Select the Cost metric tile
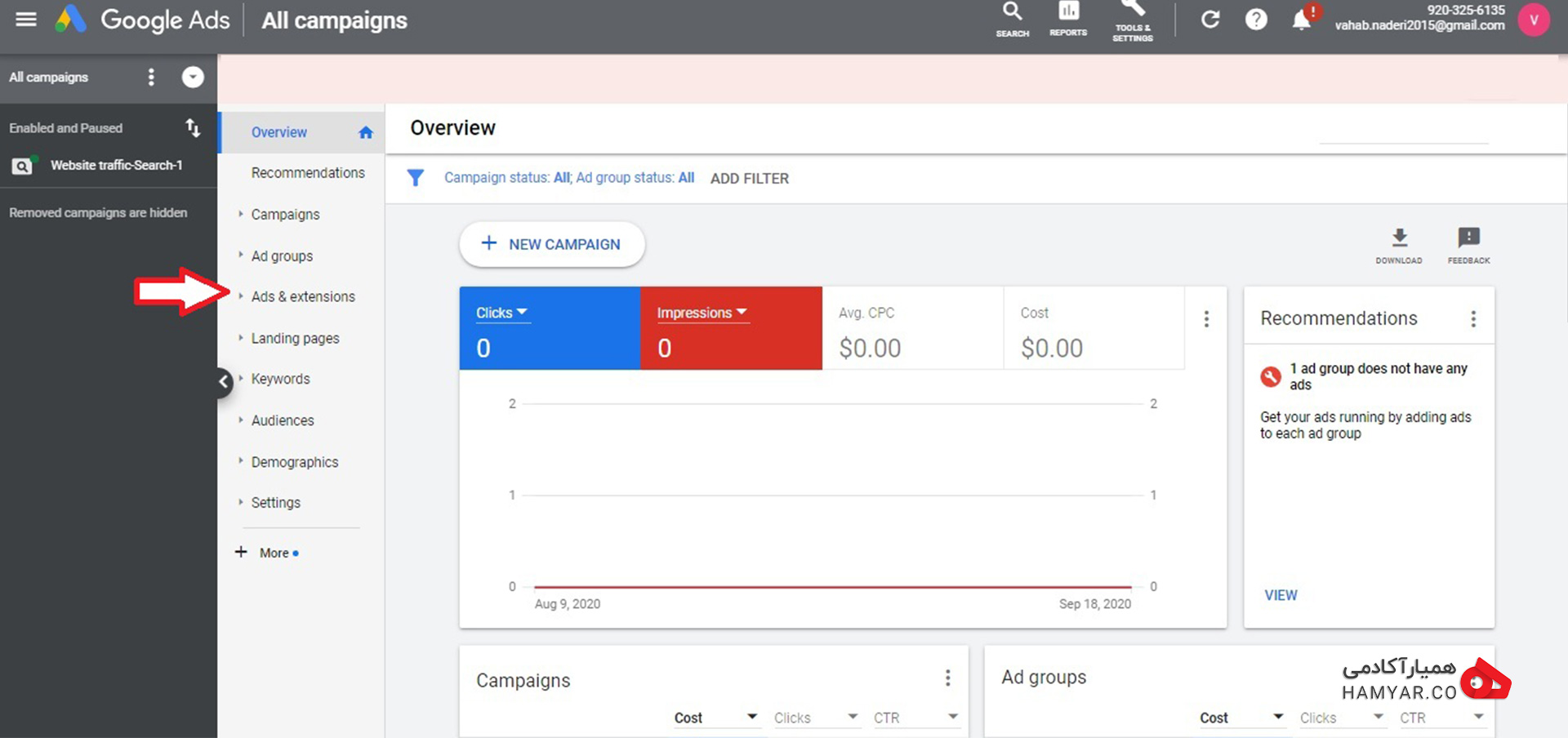 [x=1094, y=328]
